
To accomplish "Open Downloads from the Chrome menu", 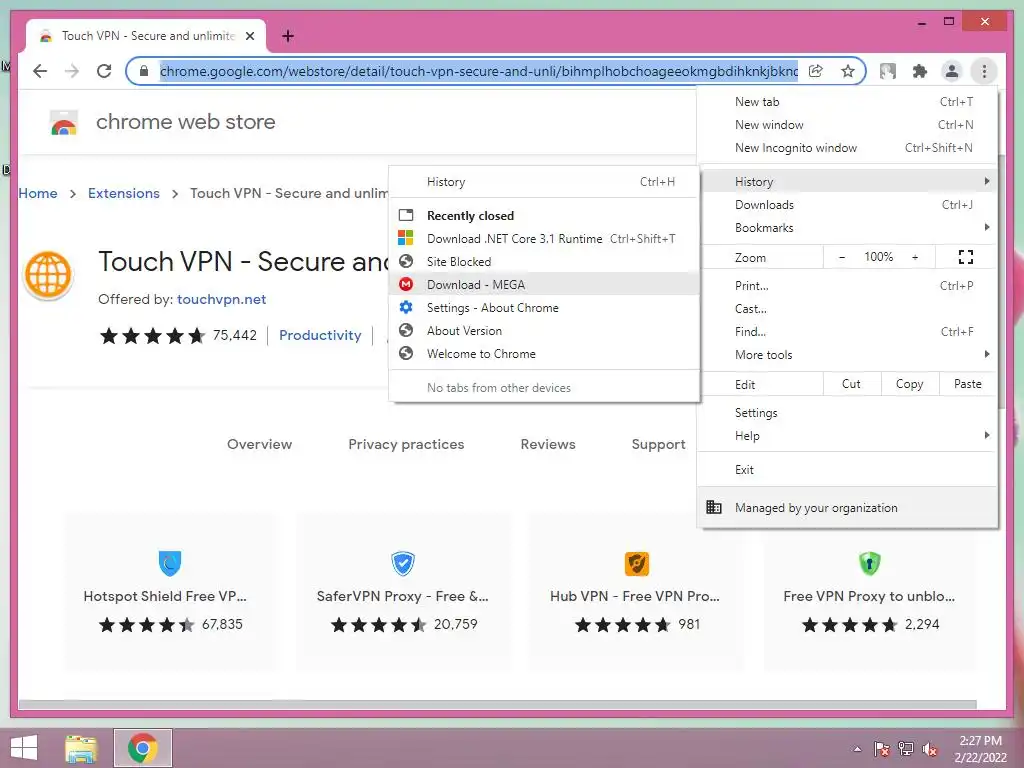I will point(847,204).
